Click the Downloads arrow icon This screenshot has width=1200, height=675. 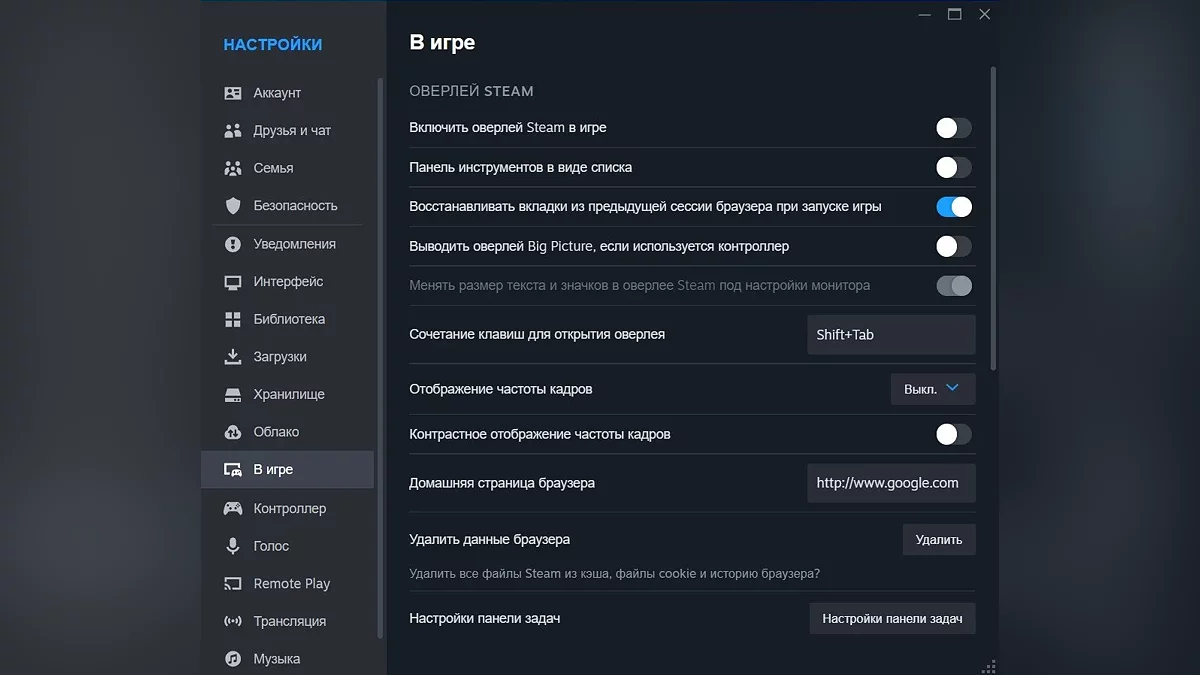(233, 357)
